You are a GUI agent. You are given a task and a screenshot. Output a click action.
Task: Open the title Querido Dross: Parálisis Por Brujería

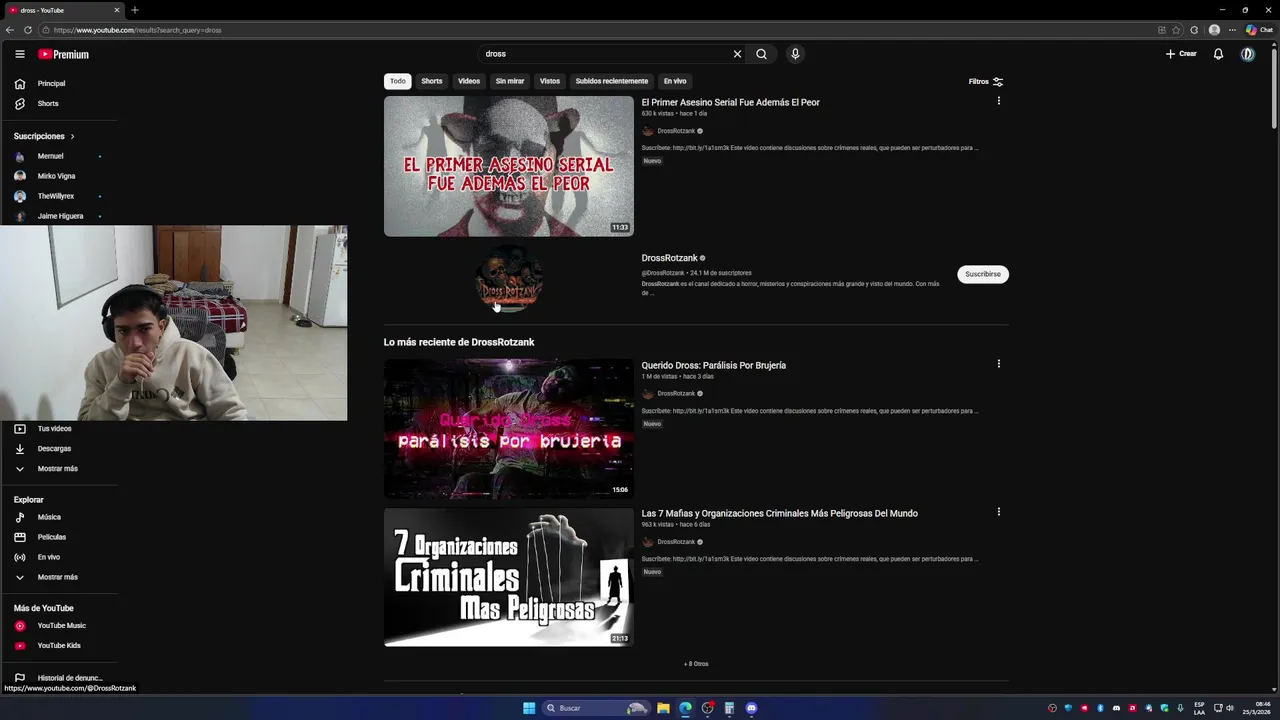[x=714, y=365]
